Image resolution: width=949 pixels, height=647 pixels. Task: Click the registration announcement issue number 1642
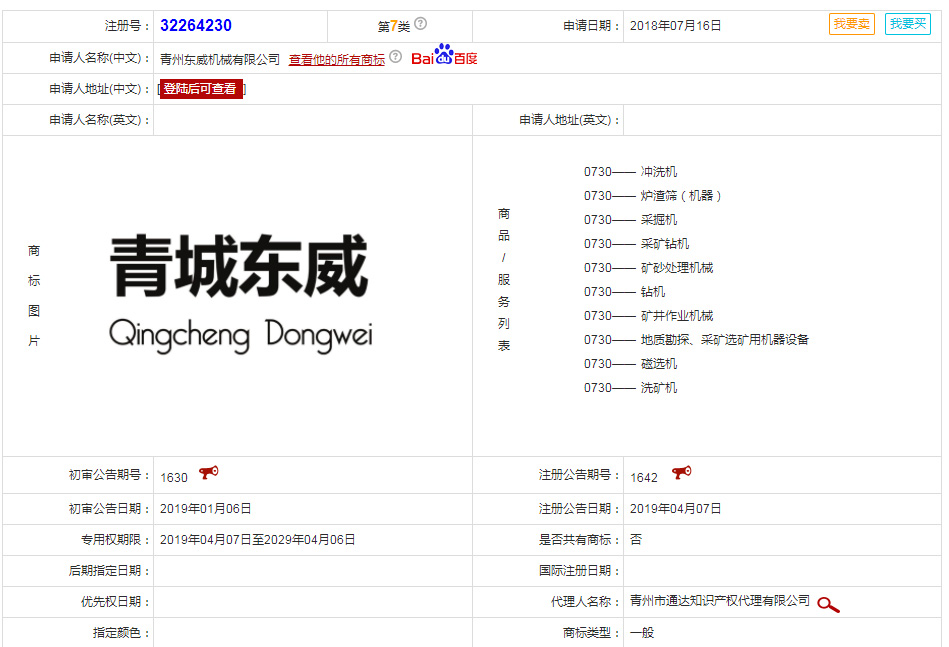[x=644, y=478]
